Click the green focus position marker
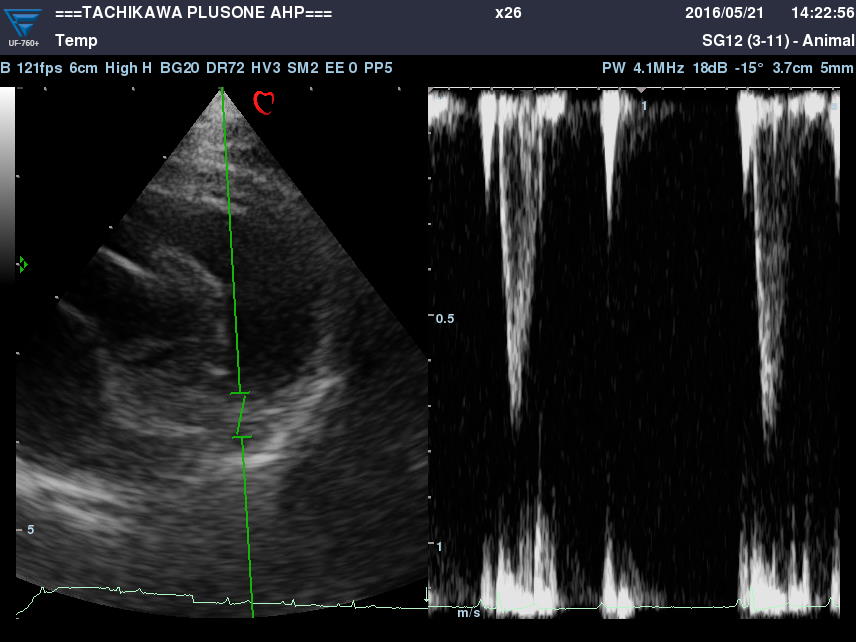 (22, 265)
